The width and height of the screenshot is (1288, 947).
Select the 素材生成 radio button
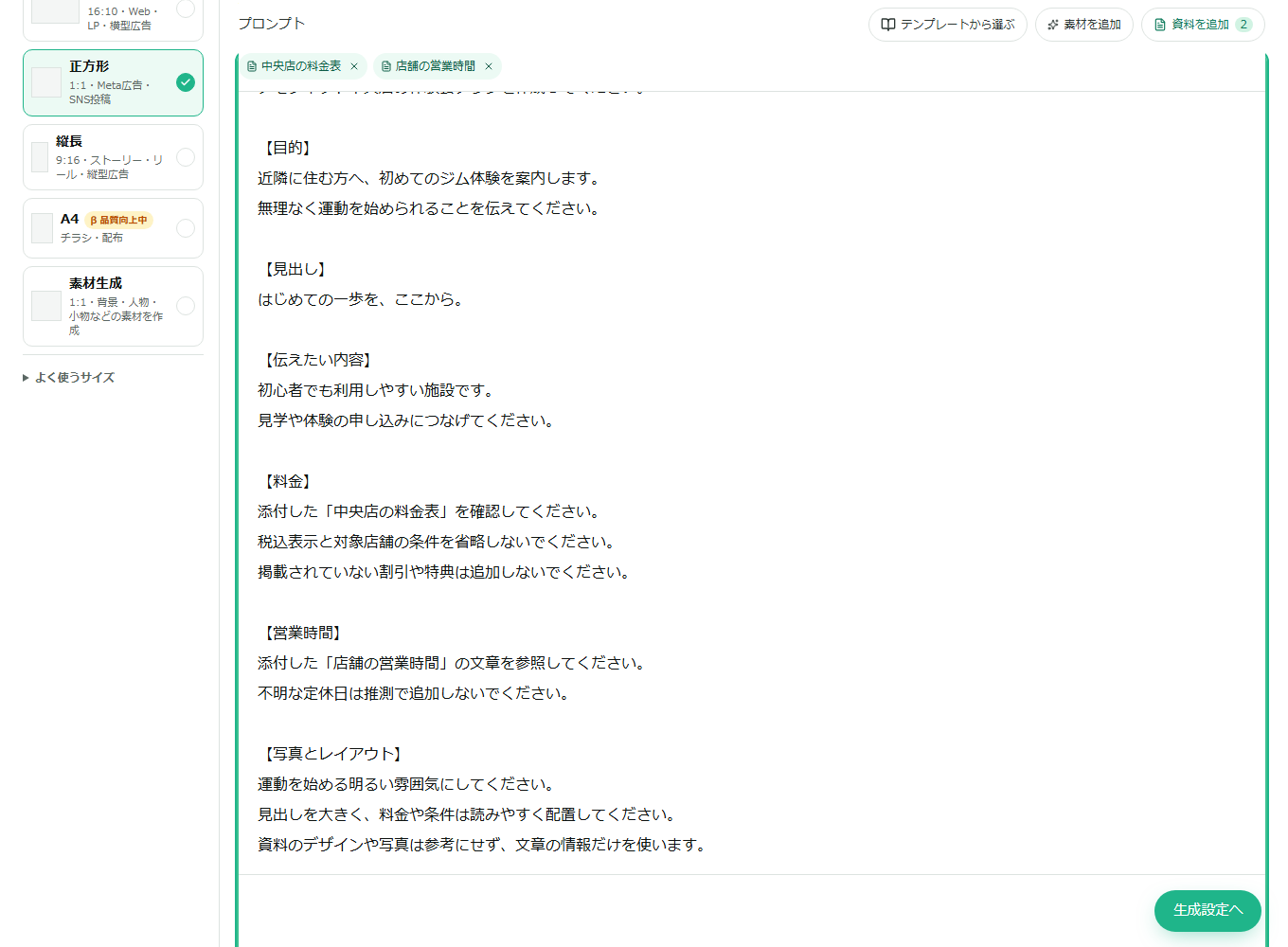pyautogui.click(x=186, y=306)
